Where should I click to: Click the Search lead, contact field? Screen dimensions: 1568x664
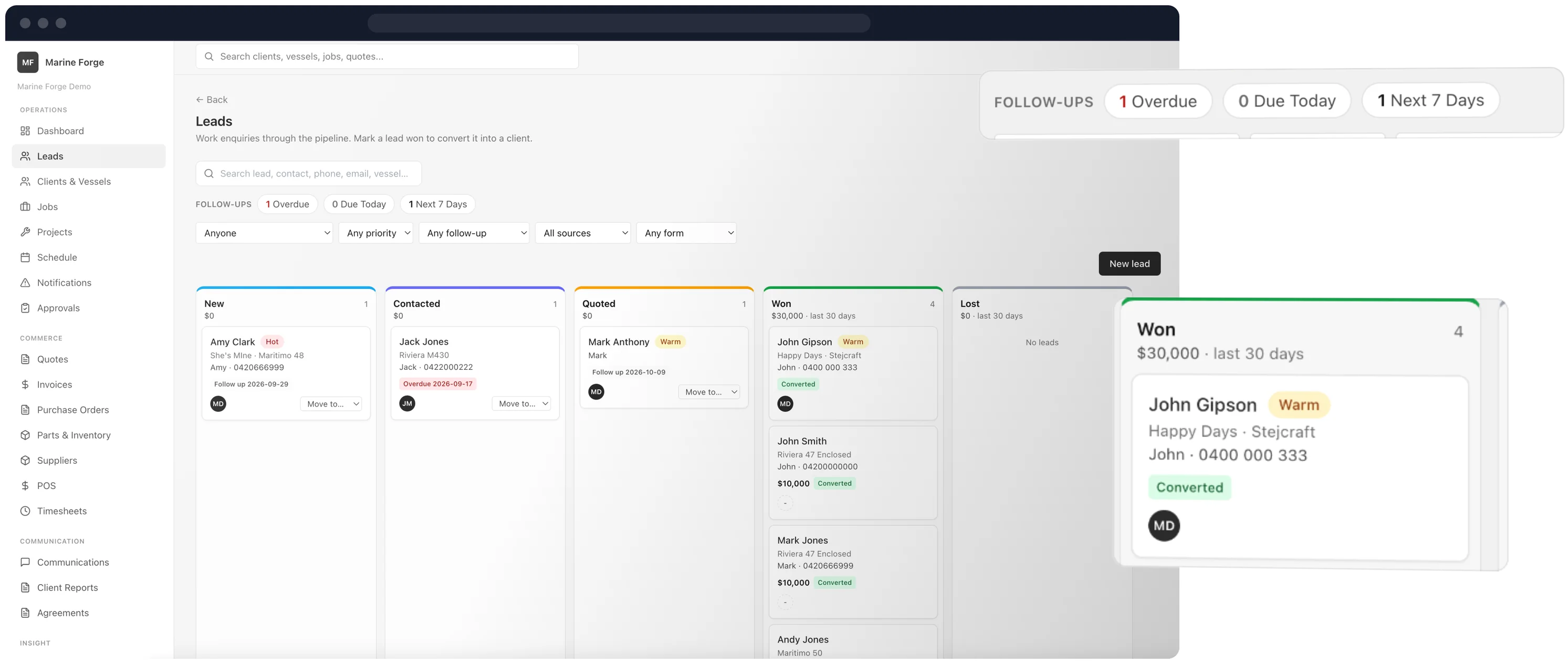(x=309, y=173)
